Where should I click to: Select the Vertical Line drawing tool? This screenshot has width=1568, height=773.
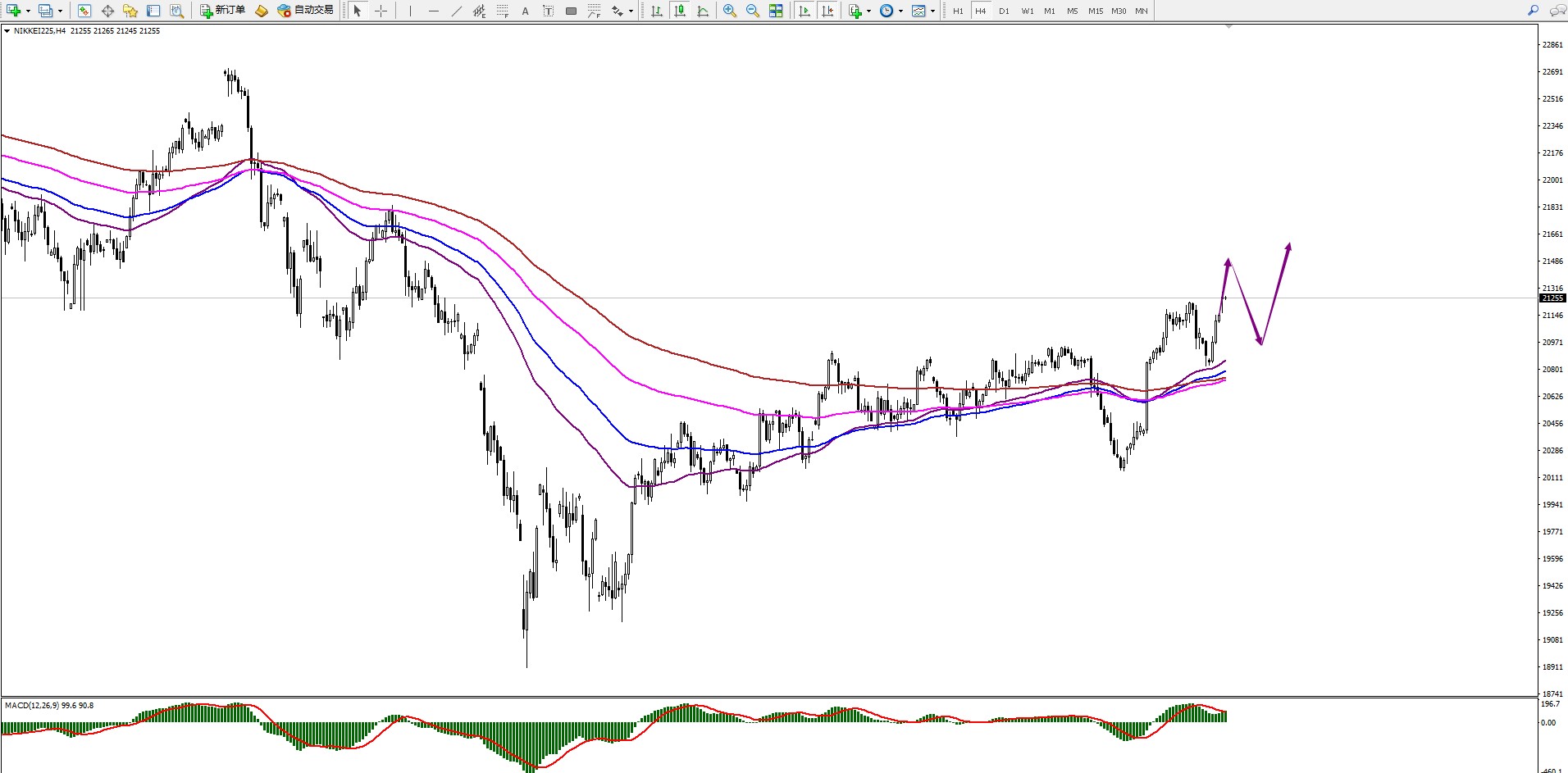(x=410, y=11)
